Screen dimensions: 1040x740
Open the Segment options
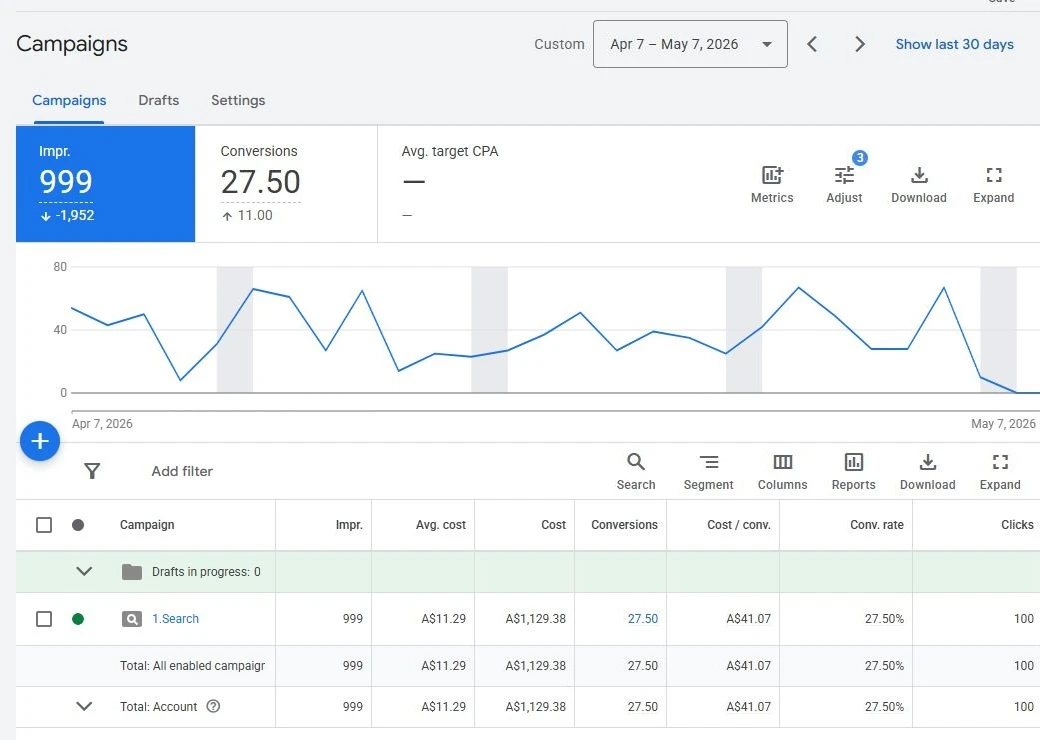click(x=708, y=471)
